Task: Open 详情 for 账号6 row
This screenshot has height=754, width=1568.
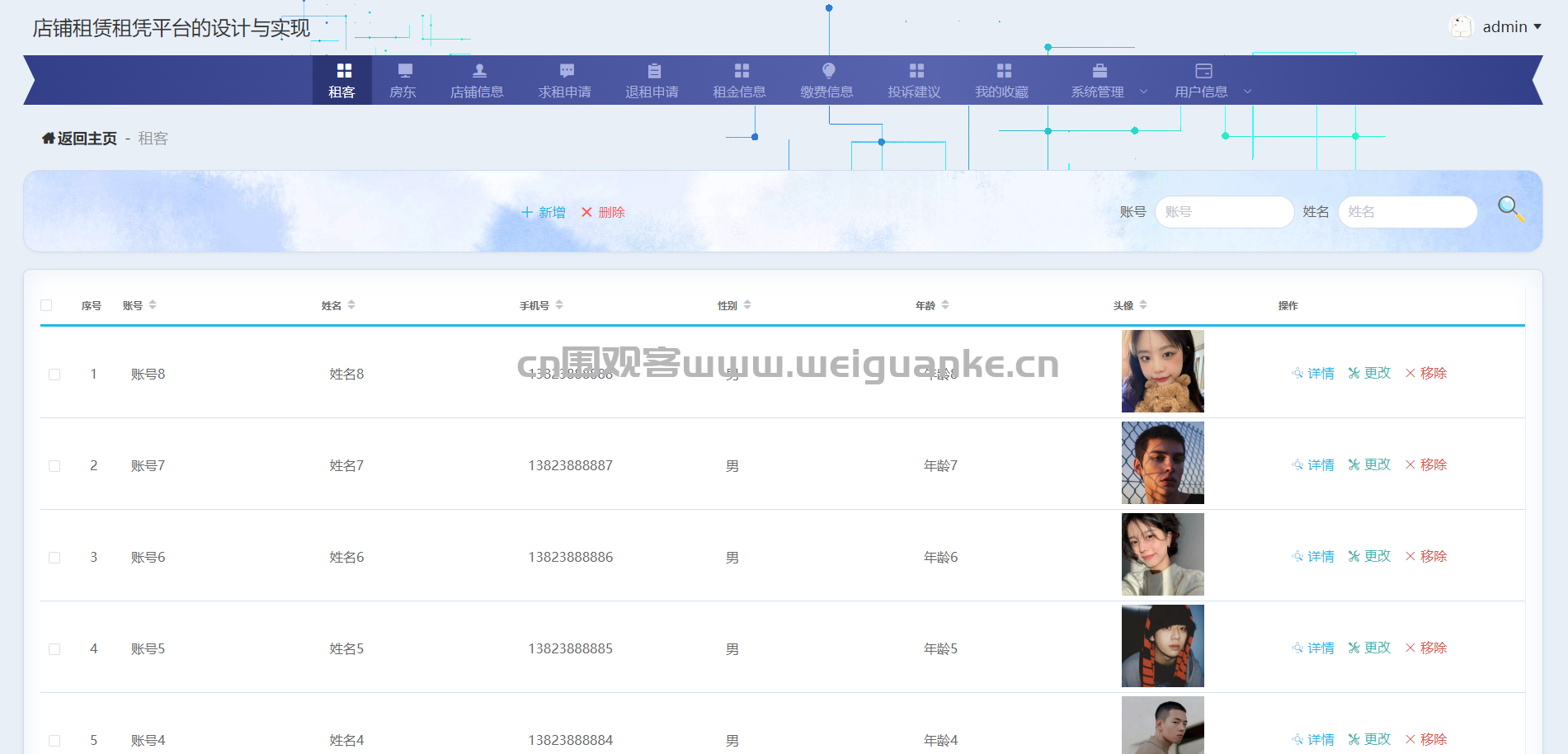Action: [x=1313, y=557]
